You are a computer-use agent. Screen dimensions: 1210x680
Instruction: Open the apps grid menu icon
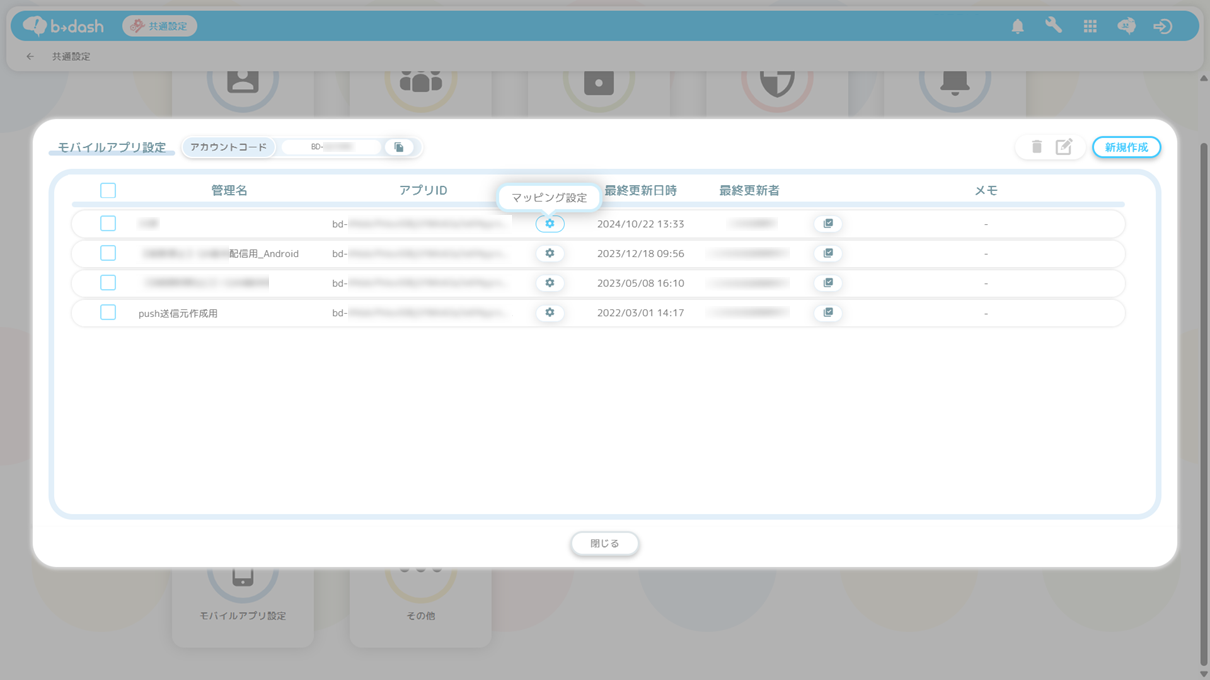tap(1090, 27)
